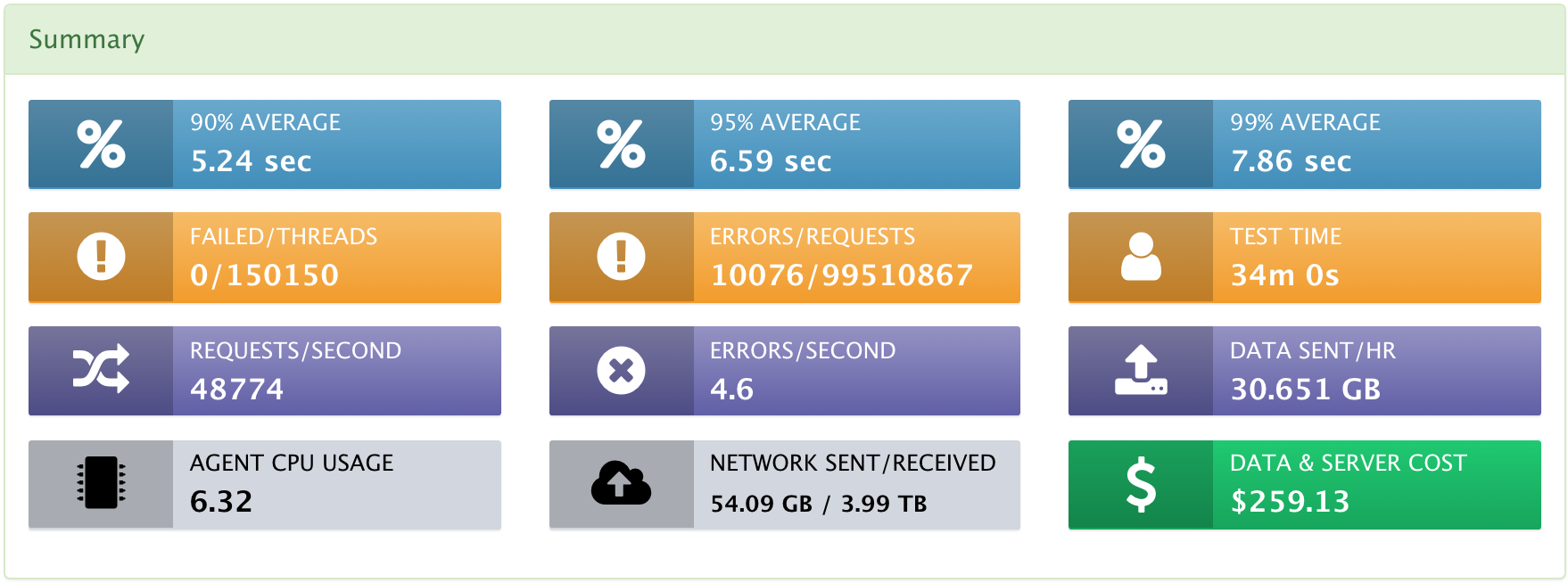Click the exclamation icon for Failed/Threads
Viewport: 1568px width, 583px height.
point(101,257)
